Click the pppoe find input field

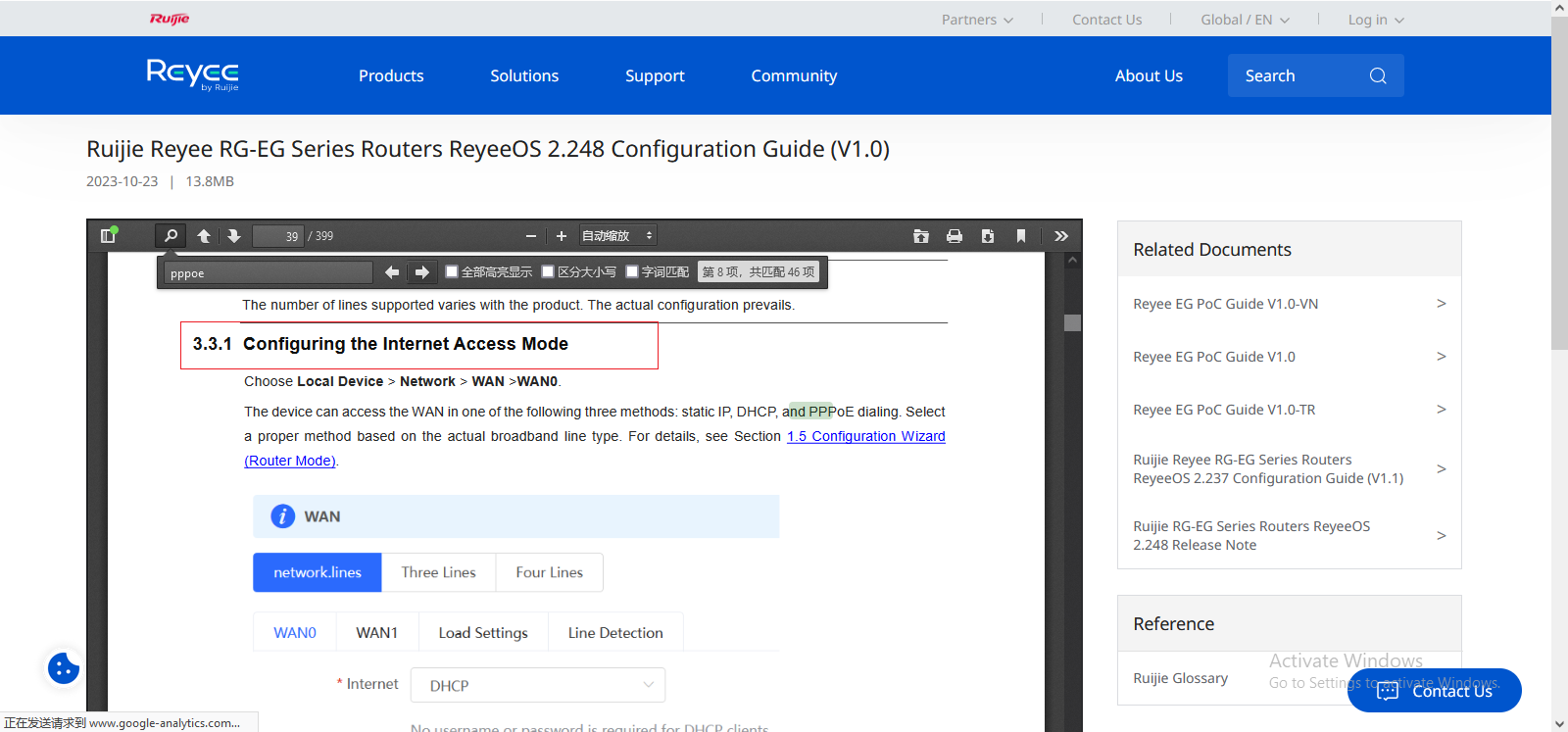pyautogui.click(x=269, y=272)
